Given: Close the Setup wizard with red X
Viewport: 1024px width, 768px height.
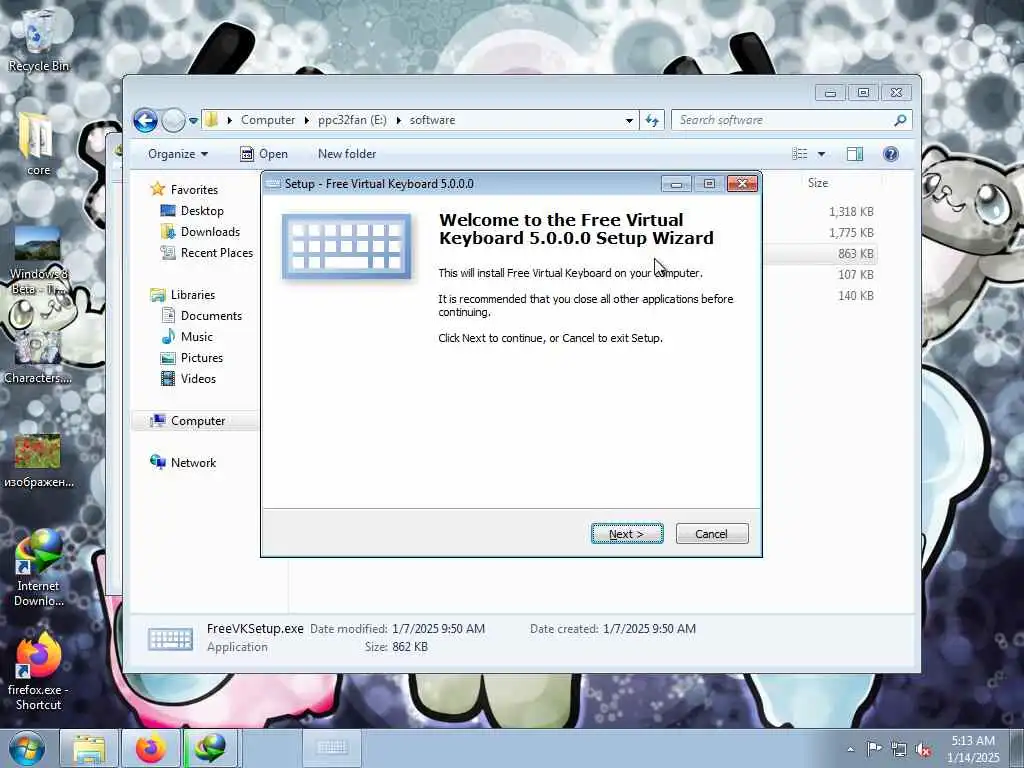Looking at the screenshot, I should click(x=743, y=184).
